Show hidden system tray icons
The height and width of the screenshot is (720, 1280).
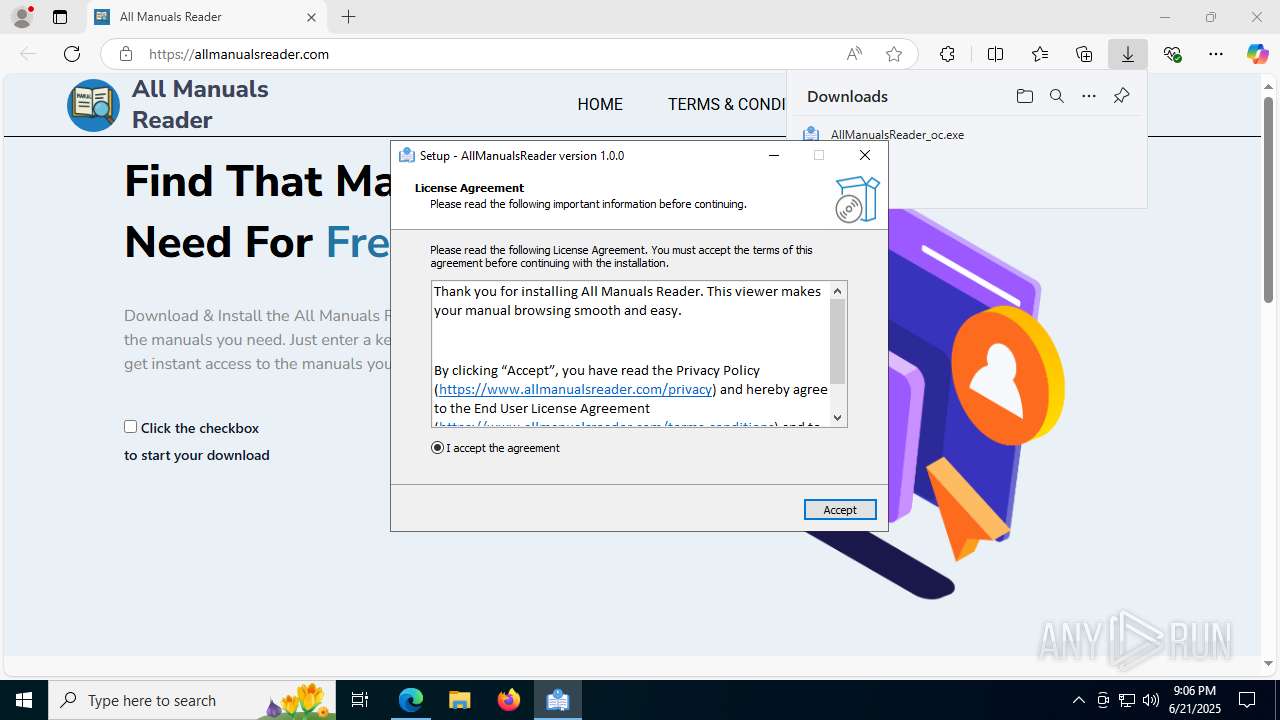click(x=1078, y=700)
